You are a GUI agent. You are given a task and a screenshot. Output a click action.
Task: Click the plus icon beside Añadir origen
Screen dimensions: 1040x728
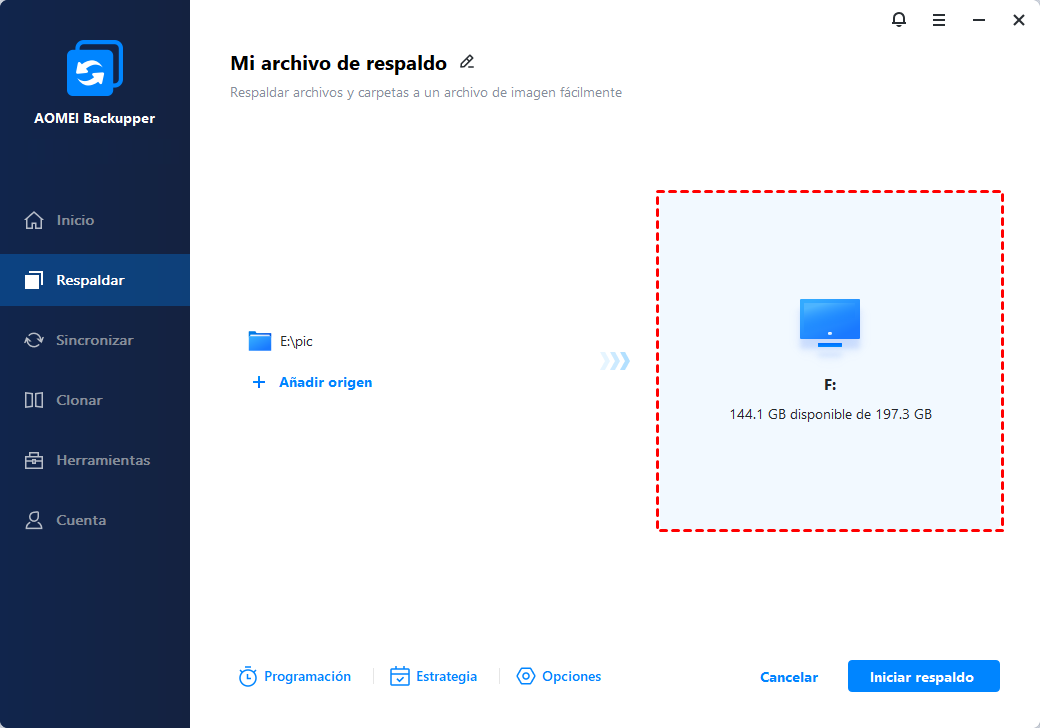point(259,382)
